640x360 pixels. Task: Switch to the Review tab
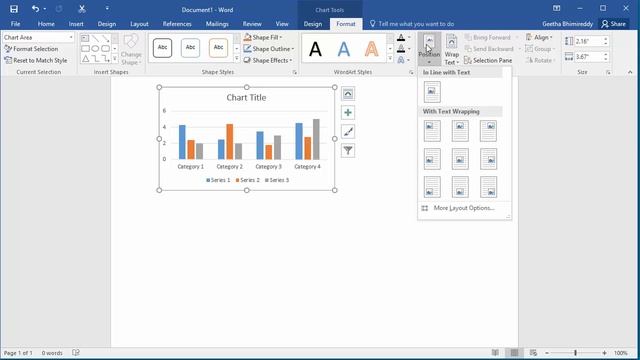[252, 24]
